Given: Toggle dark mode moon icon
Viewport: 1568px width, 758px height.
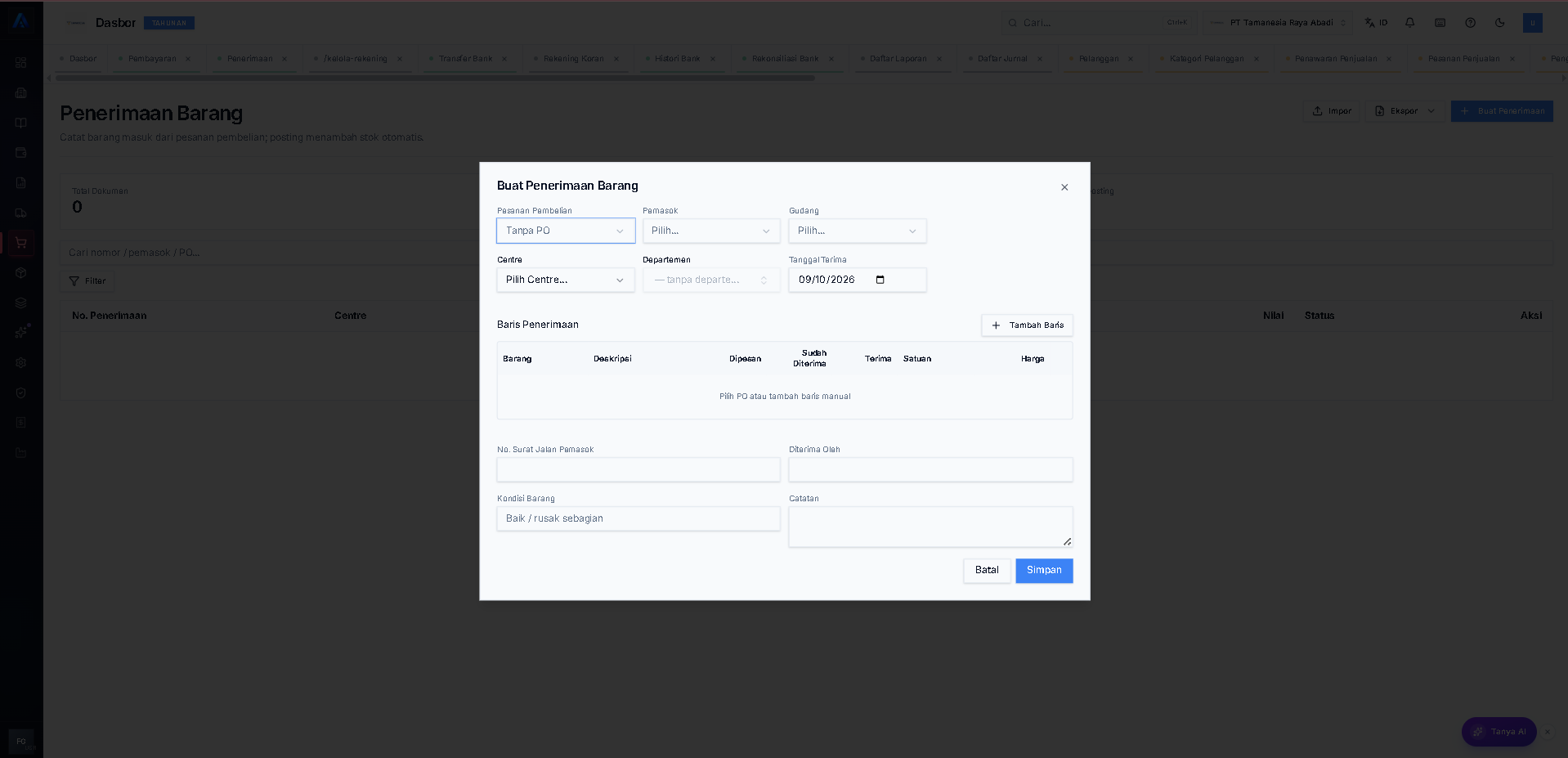Looking at the screenshot, I should (1500, 23).
